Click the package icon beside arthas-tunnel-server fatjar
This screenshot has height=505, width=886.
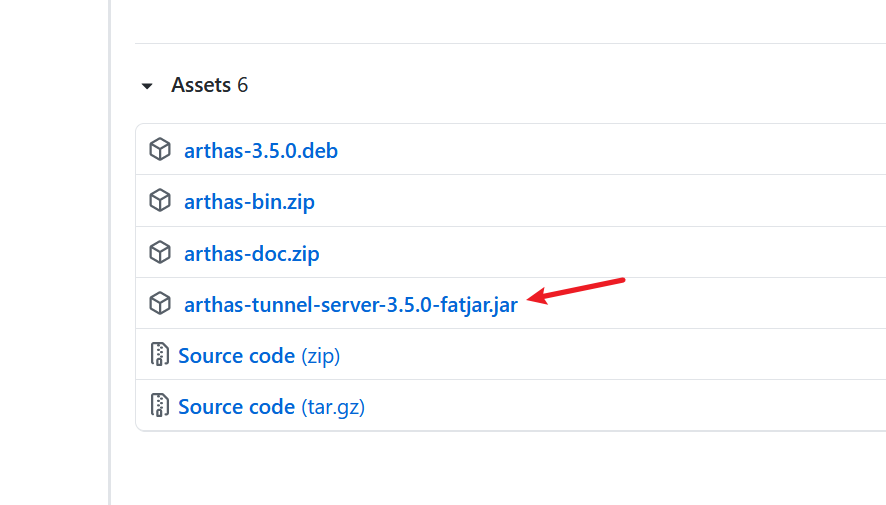coord(160,303)
